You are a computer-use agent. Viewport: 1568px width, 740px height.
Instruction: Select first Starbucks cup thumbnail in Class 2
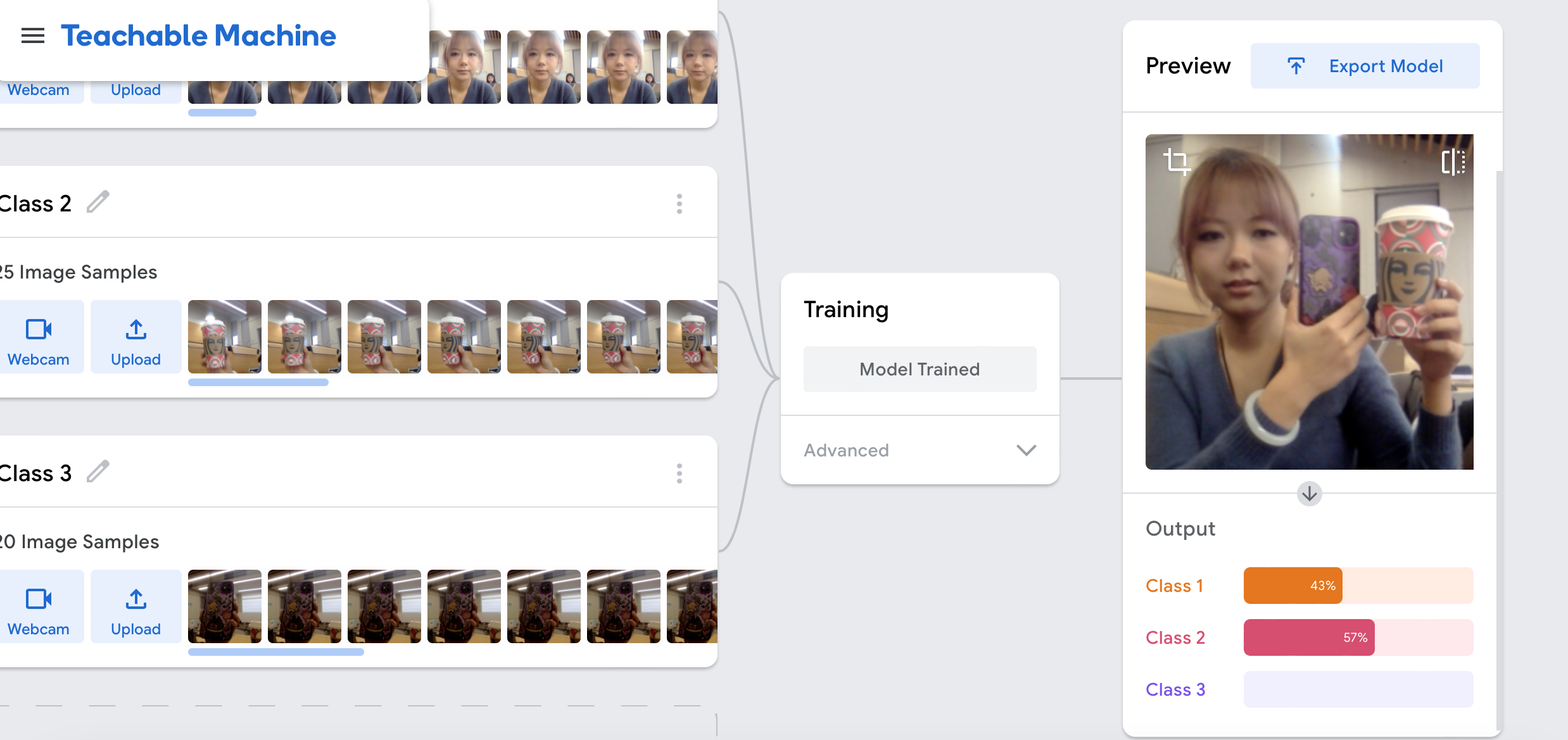pos(225,337)
